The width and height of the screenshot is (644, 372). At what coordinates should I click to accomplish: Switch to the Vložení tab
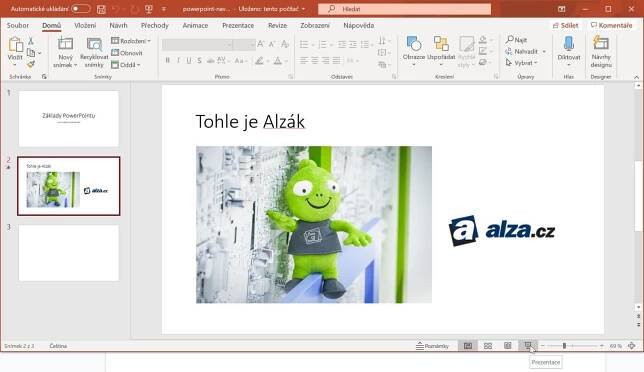click(85, 25)
